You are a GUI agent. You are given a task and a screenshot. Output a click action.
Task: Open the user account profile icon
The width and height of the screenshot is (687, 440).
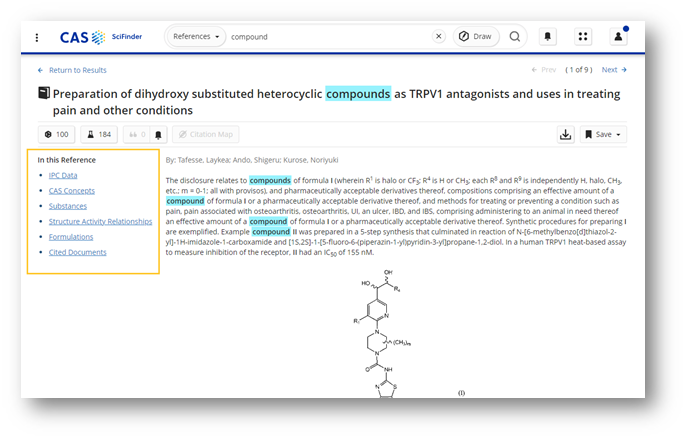[618, 36]
